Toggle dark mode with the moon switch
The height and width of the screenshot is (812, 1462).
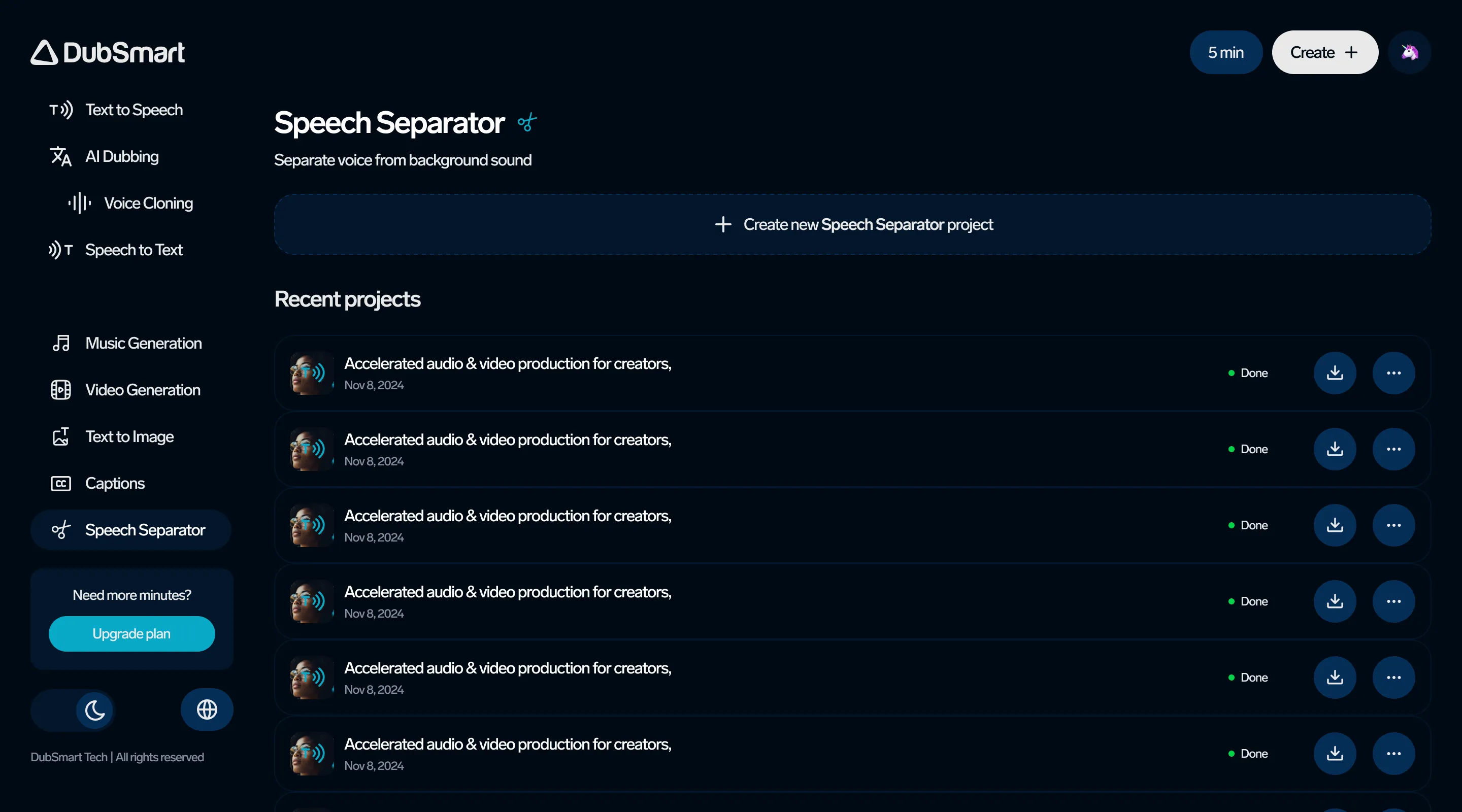tap(73, 710)
